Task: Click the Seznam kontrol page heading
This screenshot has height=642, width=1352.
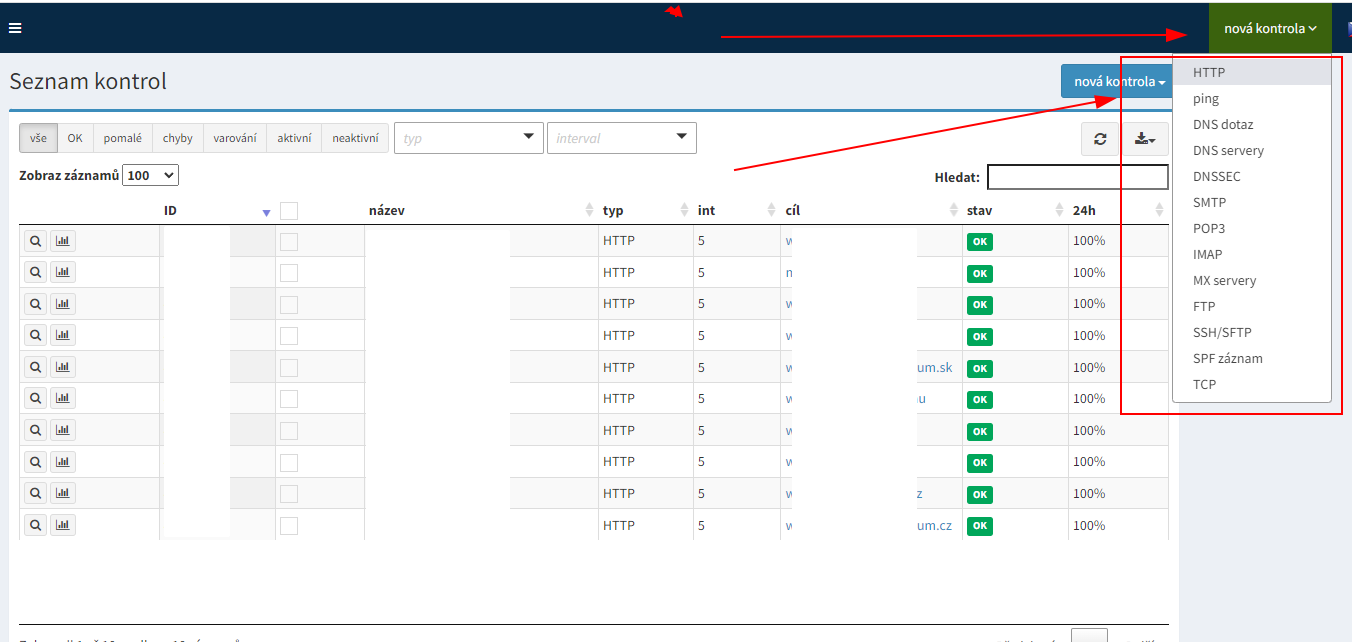Action: pyautogui.click(x=88, y=81)
